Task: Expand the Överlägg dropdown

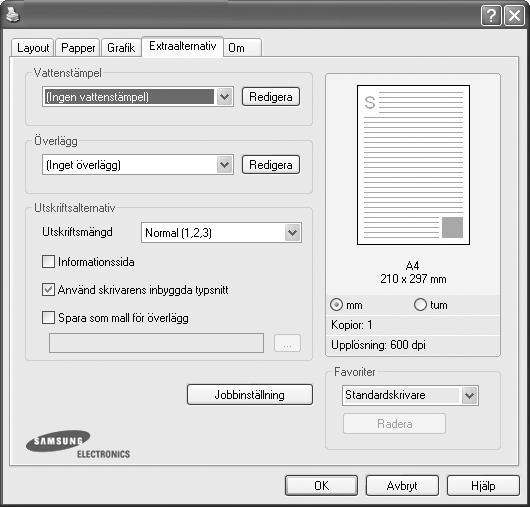Action: [x=225, y=165]
